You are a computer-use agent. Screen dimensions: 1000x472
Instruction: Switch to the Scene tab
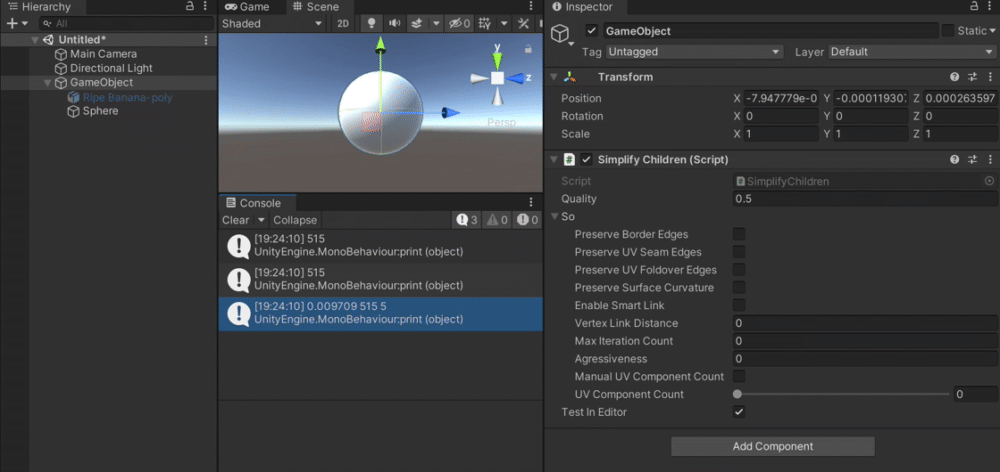coord(316,7)
